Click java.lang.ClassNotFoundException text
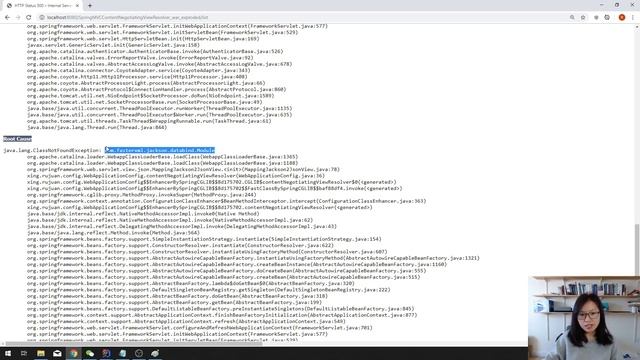Image resolution: width=640 pixels, height=360 pixels. pos(51,150)
